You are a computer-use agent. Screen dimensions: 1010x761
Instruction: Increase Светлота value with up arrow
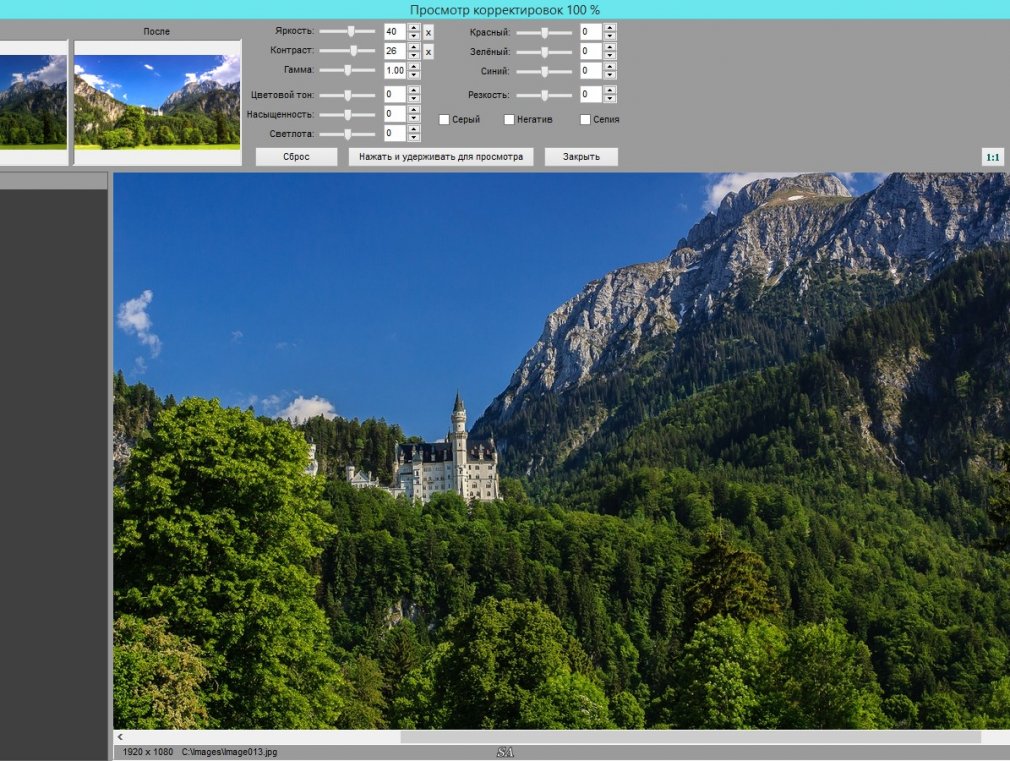click(x=414, y=129)
